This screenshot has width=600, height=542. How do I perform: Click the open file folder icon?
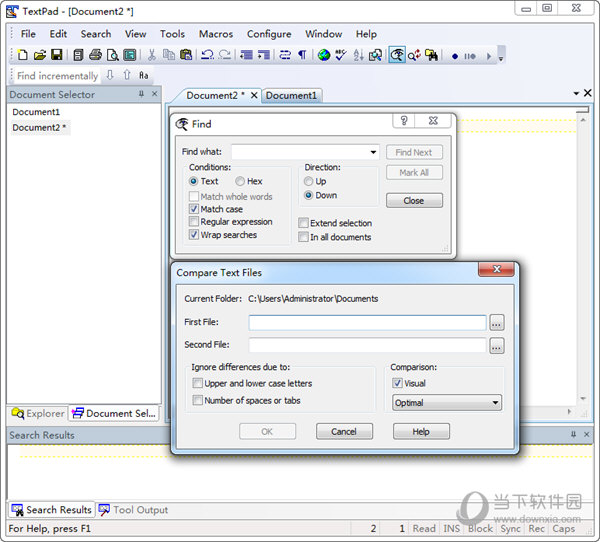pos(39,55)
